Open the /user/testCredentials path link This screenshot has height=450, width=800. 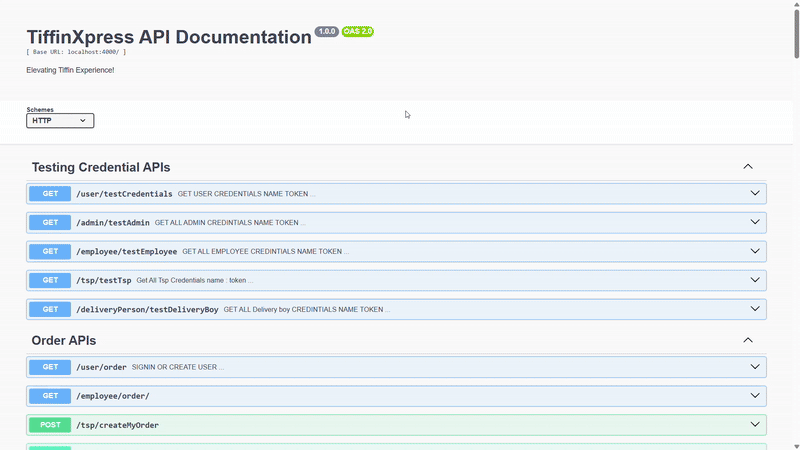pos(124,194)
